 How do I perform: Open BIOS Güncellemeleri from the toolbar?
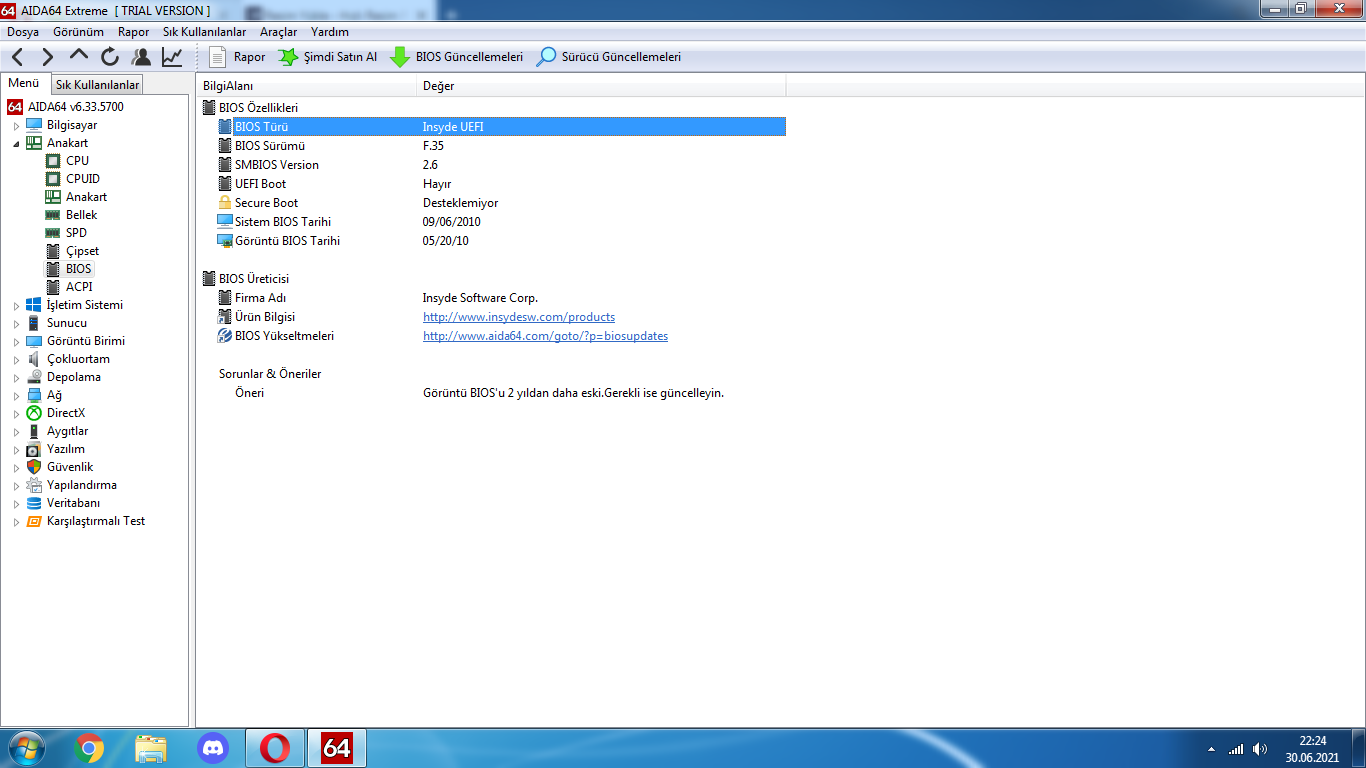(x=456, y=57)
